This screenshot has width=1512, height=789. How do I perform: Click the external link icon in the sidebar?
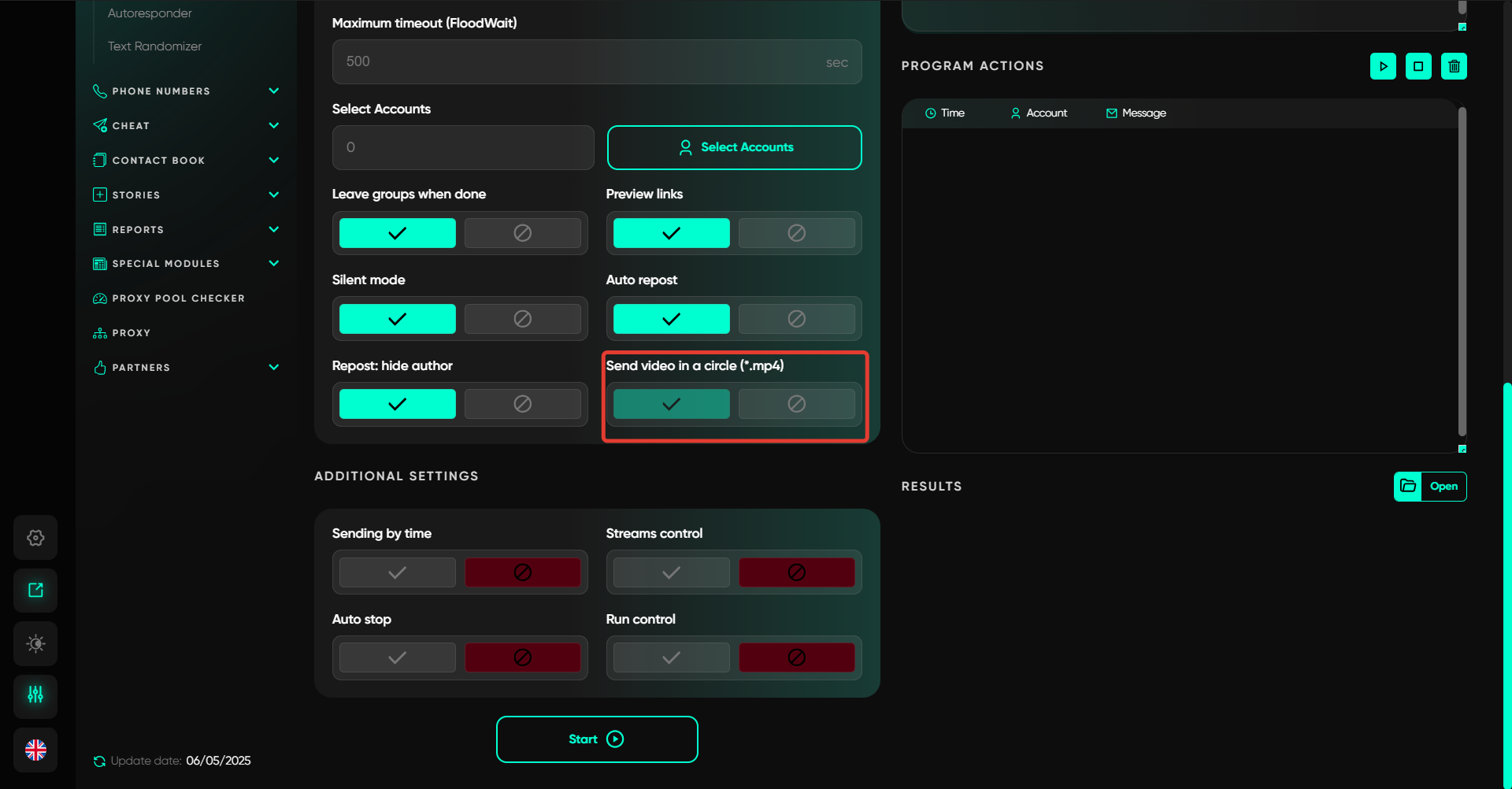click(x=35, y=591)
